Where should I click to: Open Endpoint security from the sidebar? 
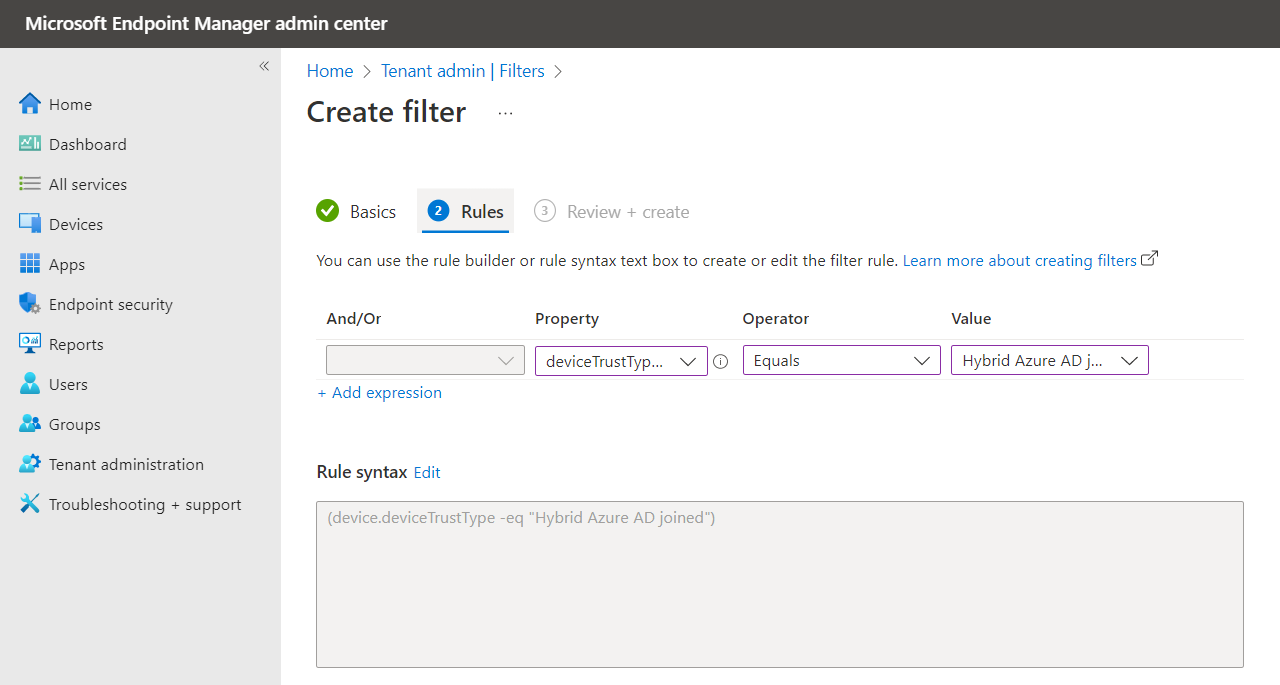coord(29,303)
